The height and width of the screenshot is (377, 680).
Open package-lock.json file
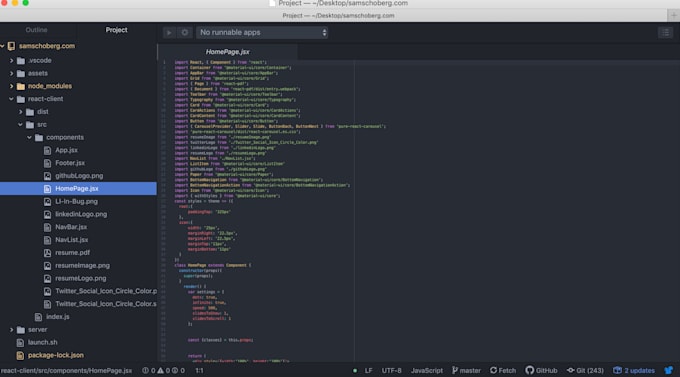point(56,355)
